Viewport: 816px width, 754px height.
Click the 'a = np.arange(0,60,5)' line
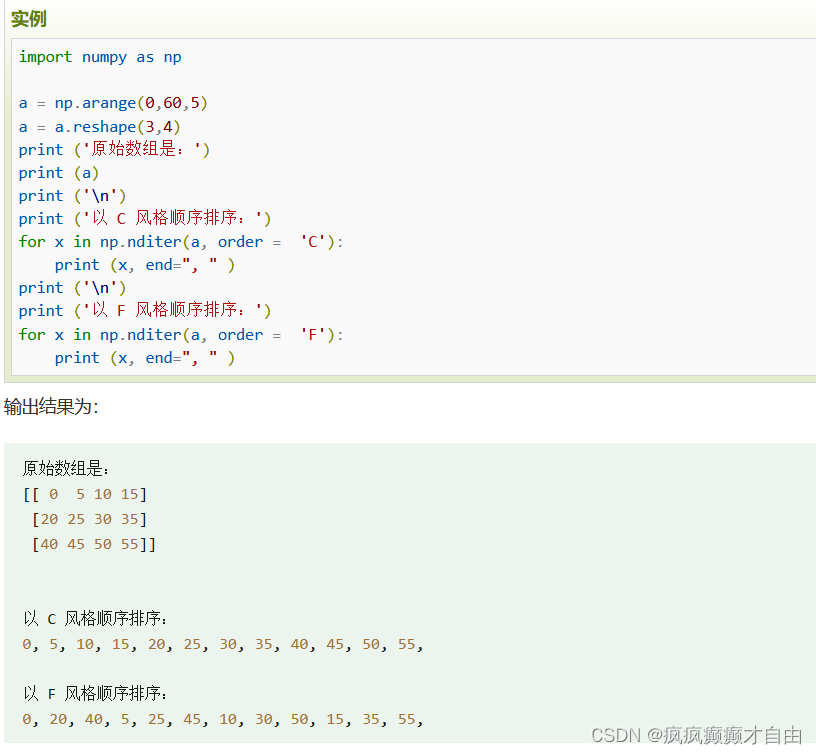113,103
